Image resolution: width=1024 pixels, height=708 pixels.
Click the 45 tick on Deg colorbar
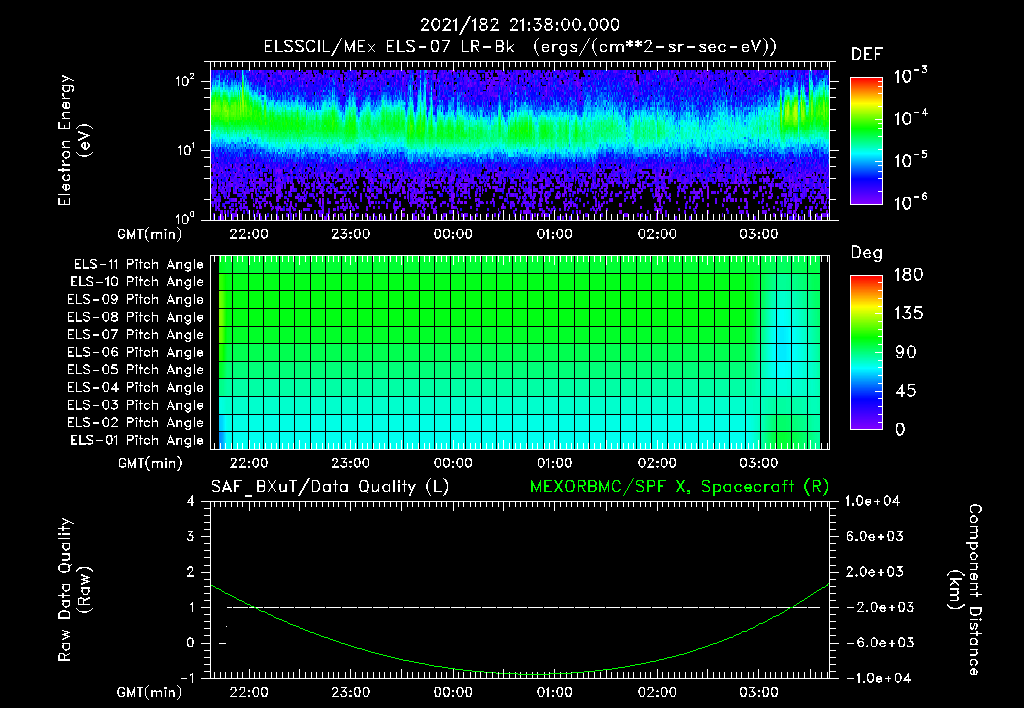[905, 391]
